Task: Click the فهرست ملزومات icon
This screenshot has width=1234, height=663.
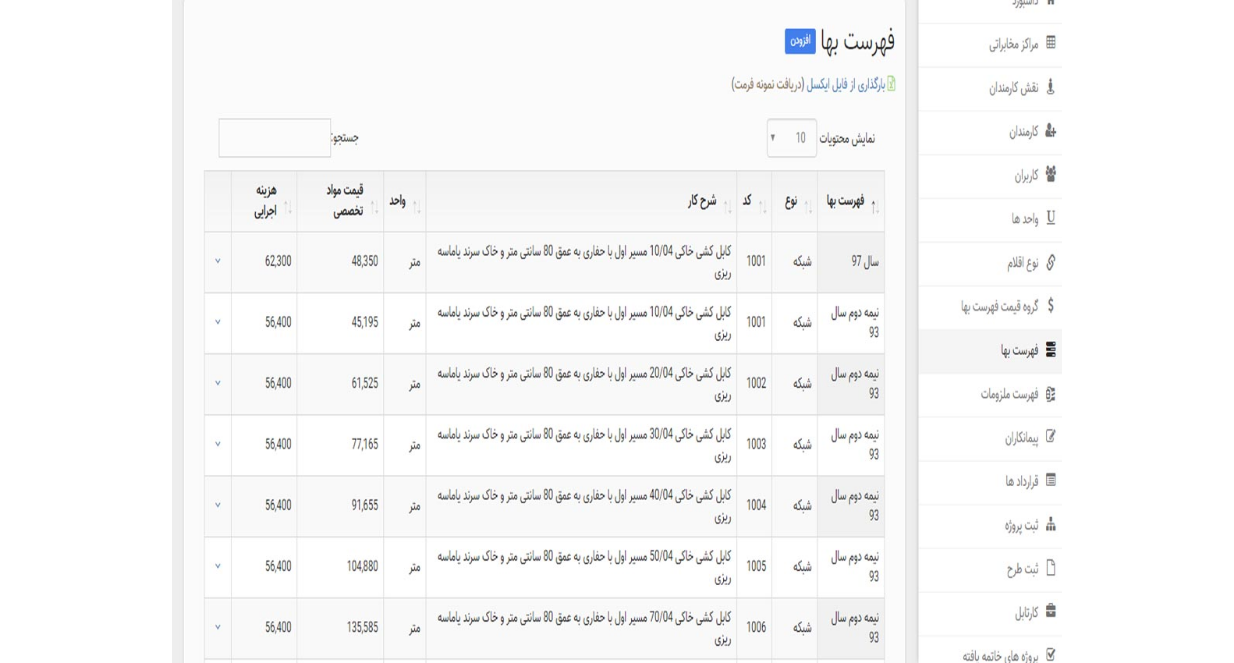Action: coord(1050,394)
